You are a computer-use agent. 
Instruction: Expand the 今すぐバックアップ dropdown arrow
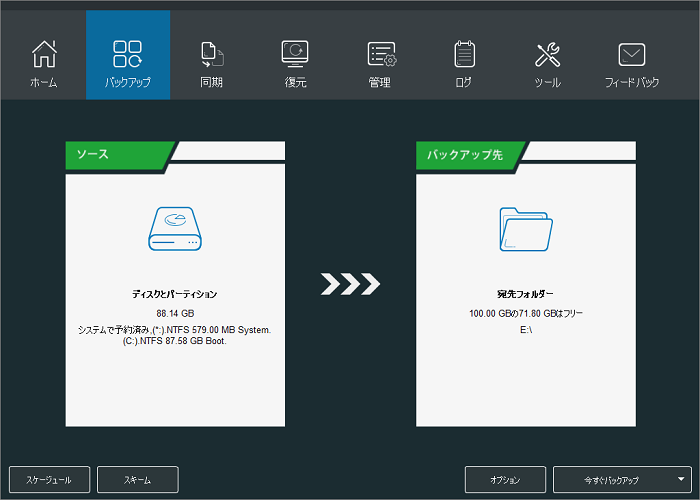(681, 479)
